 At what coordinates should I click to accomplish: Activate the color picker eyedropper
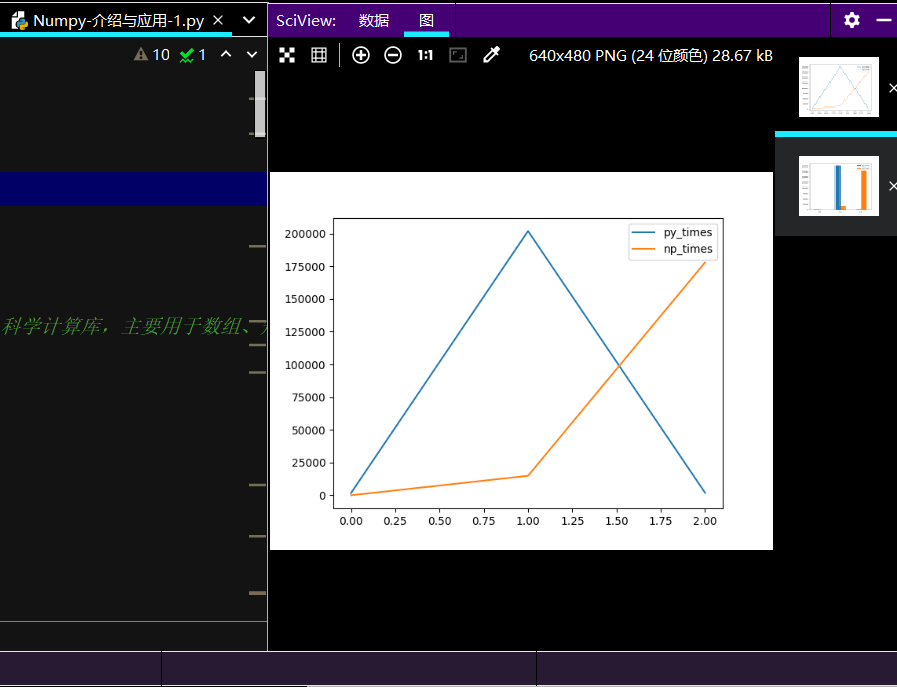coord(491,55)
